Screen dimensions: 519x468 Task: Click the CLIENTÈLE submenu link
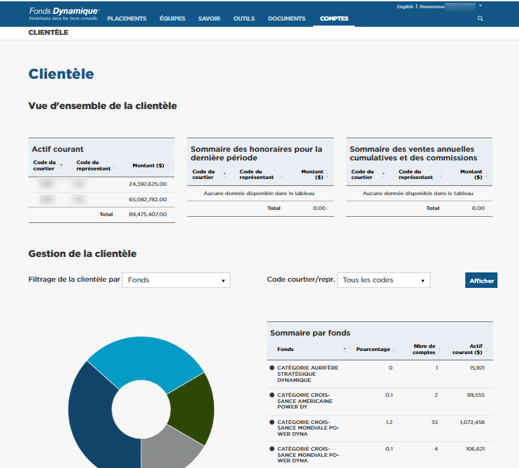click(48, 33)
